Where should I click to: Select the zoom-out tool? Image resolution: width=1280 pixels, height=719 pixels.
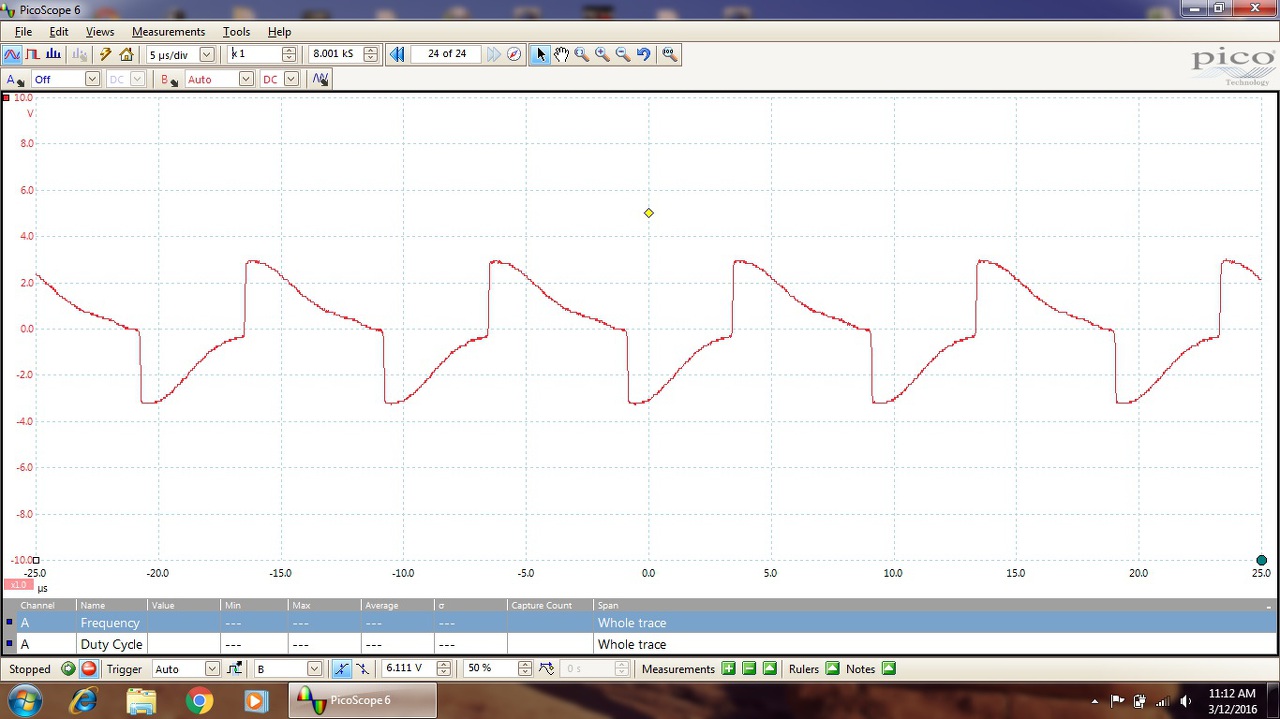click(623, 54)
